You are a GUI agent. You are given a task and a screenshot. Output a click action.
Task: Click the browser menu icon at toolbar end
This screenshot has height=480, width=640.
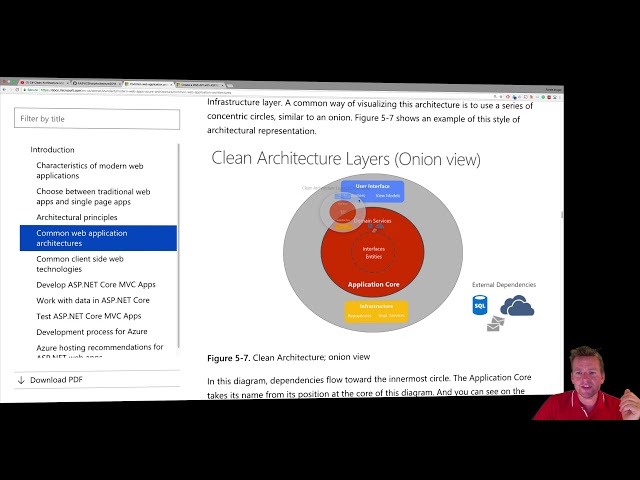click(x=560, y=98)
